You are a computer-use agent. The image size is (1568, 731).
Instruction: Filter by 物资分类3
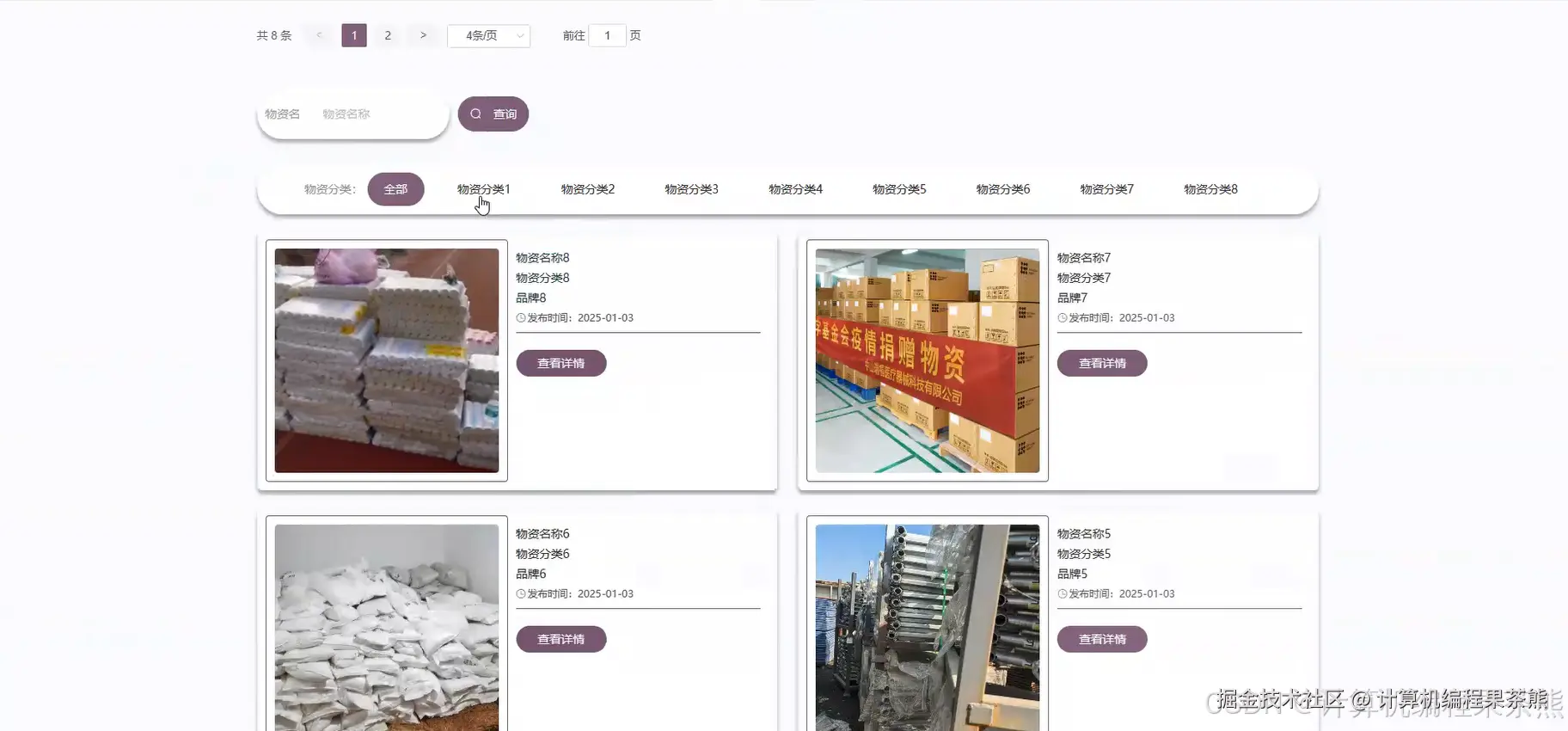click(x=691, y=189)
